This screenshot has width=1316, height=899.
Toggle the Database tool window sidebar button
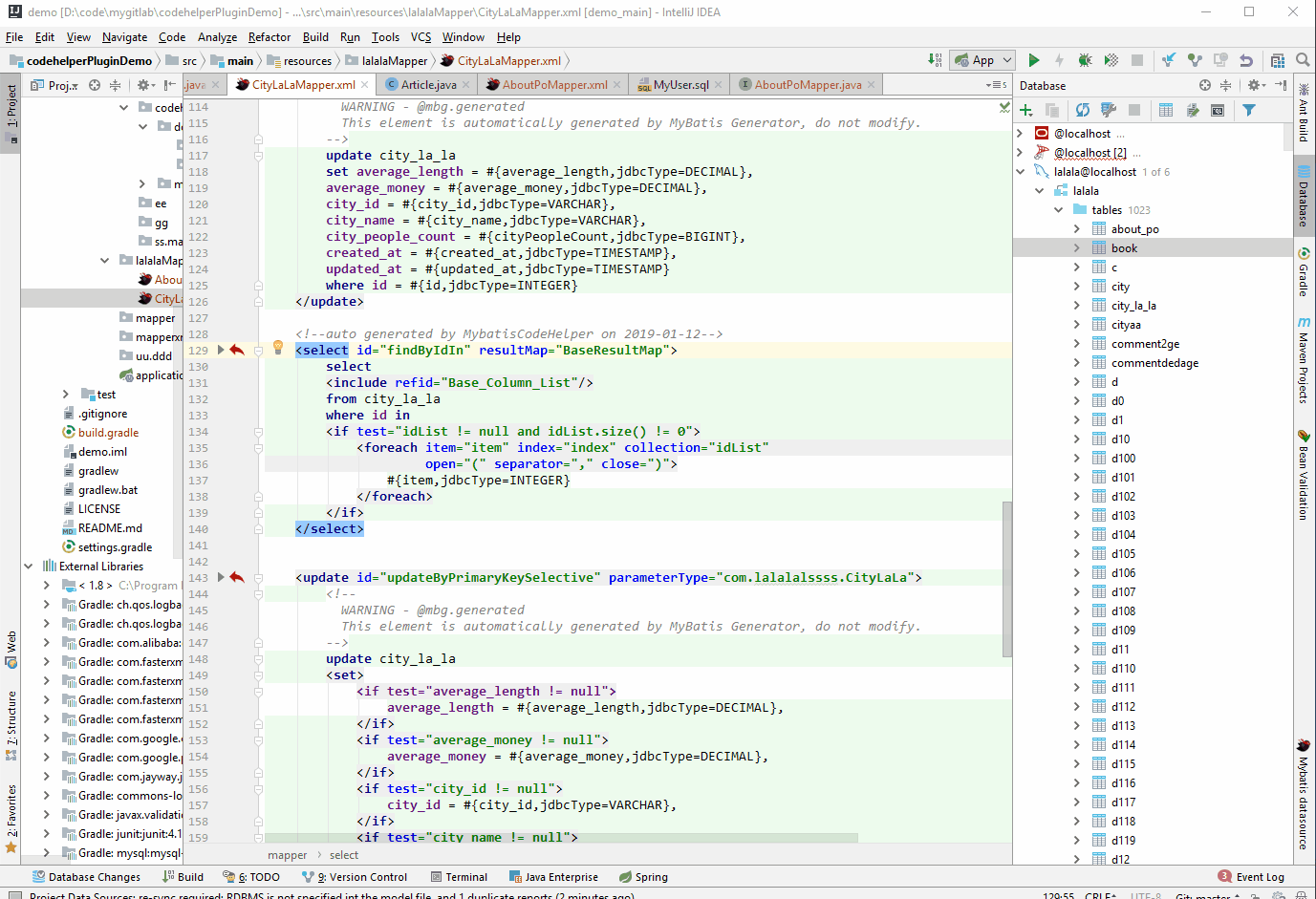click(1304, 196)
